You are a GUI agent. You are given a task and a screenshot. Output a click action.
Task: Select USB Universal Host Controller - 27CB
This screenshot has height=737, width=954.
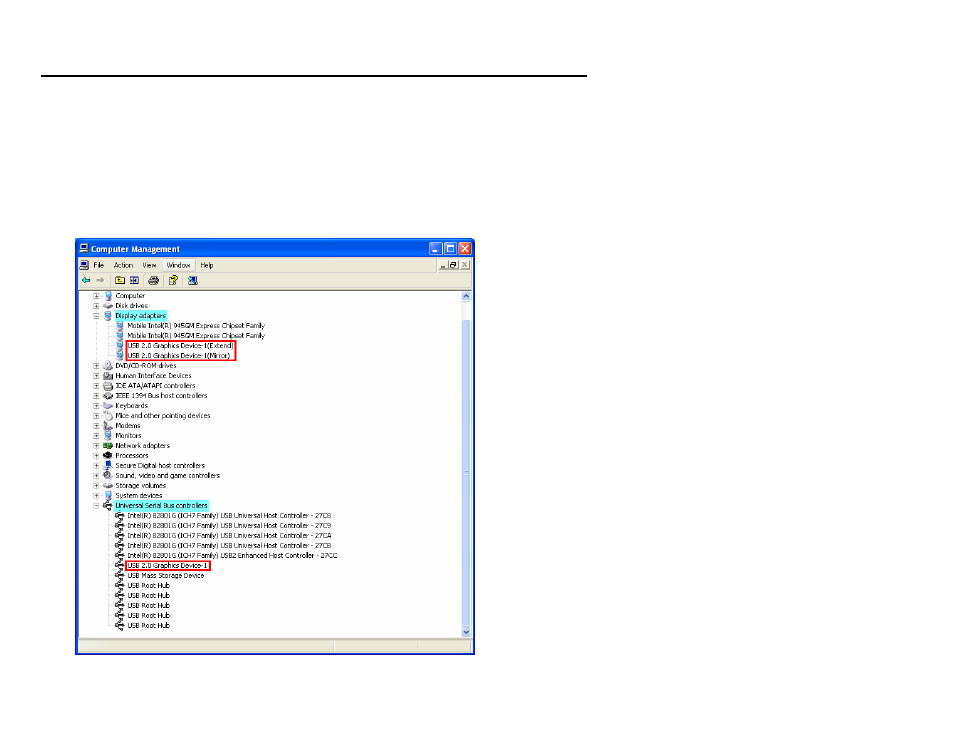coord(229,545)
